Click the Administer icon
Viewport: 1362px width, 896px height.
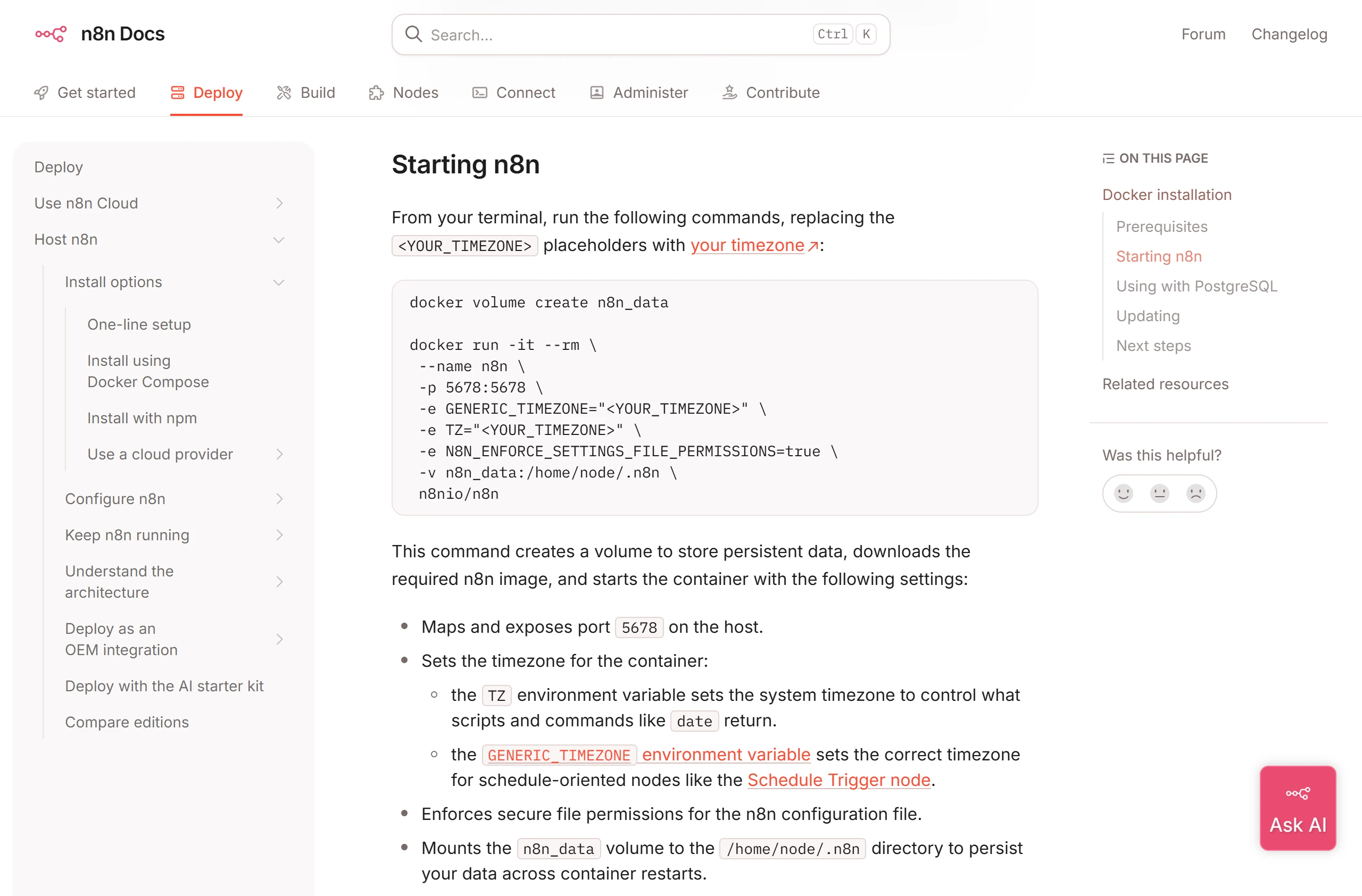[x=596, y=93]
